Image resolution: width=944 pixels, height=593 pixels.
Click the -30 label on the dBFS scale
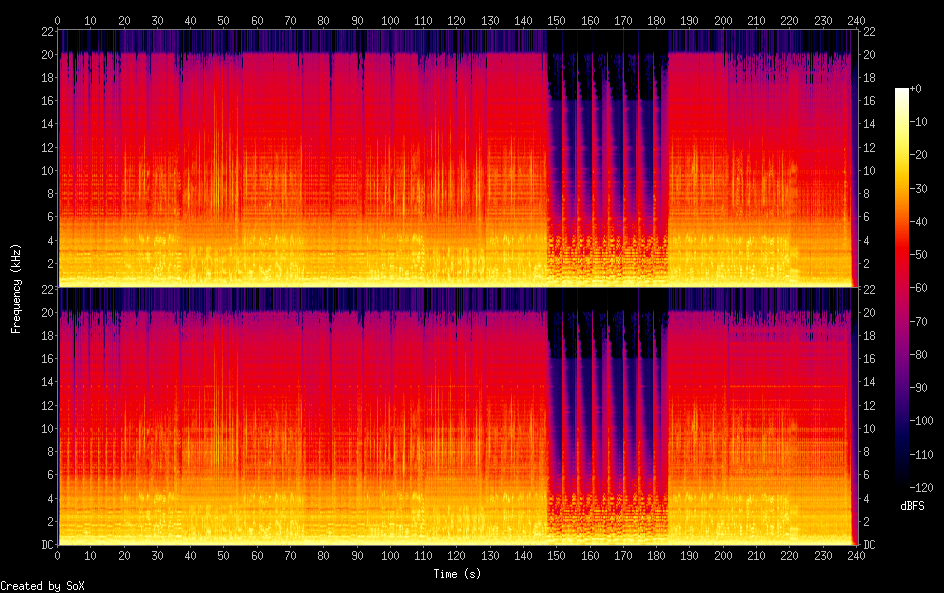tap(924, 190)
